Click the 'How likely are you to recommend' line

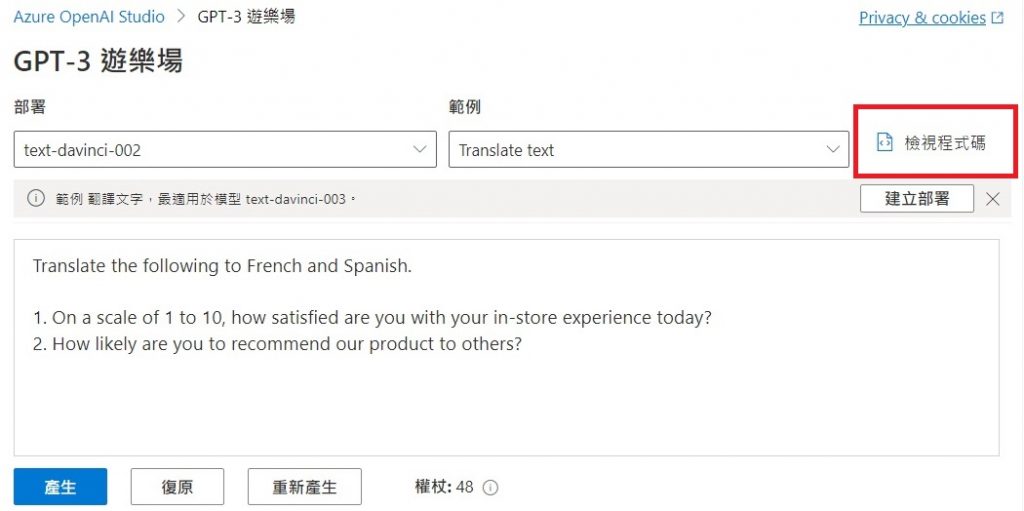277,344
